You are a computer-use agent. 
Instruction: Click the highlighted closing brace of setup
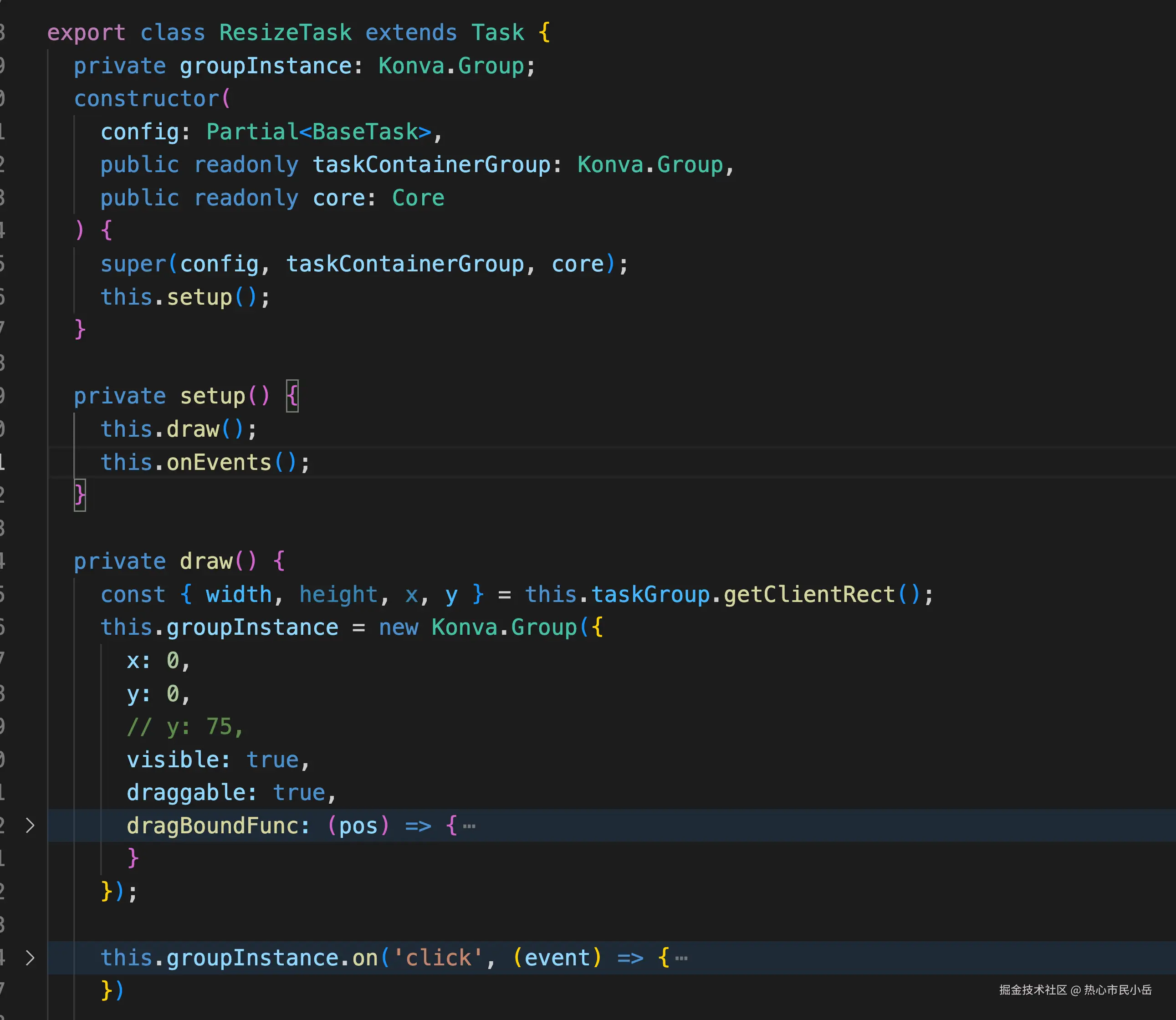(80, 495)
